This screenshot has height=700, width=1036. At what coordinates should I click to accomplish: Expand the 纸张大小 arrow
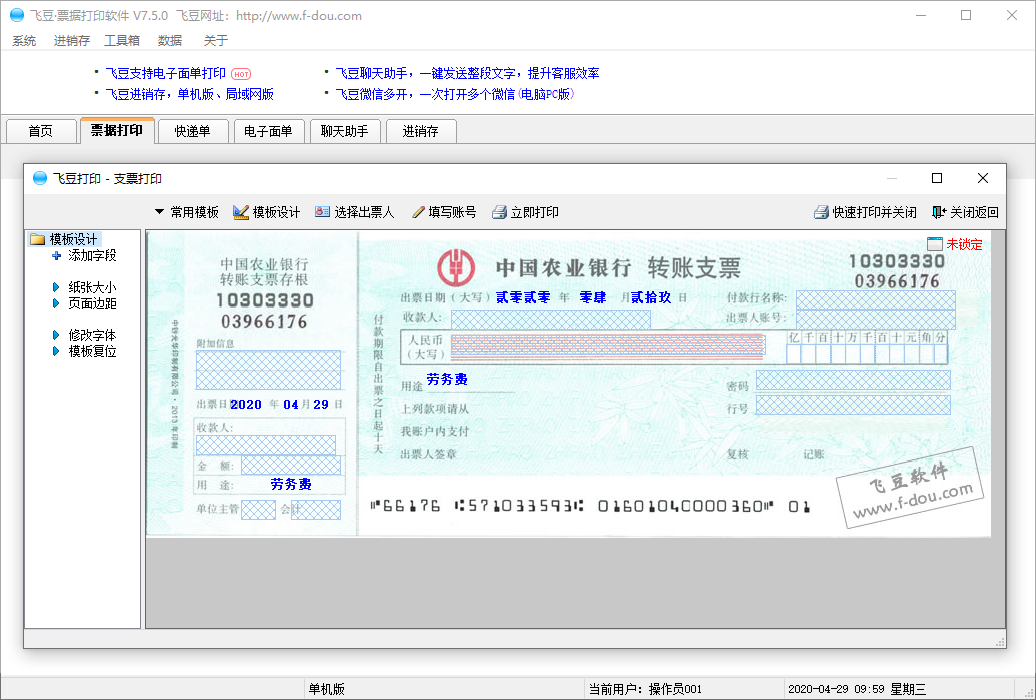point(56,287)
